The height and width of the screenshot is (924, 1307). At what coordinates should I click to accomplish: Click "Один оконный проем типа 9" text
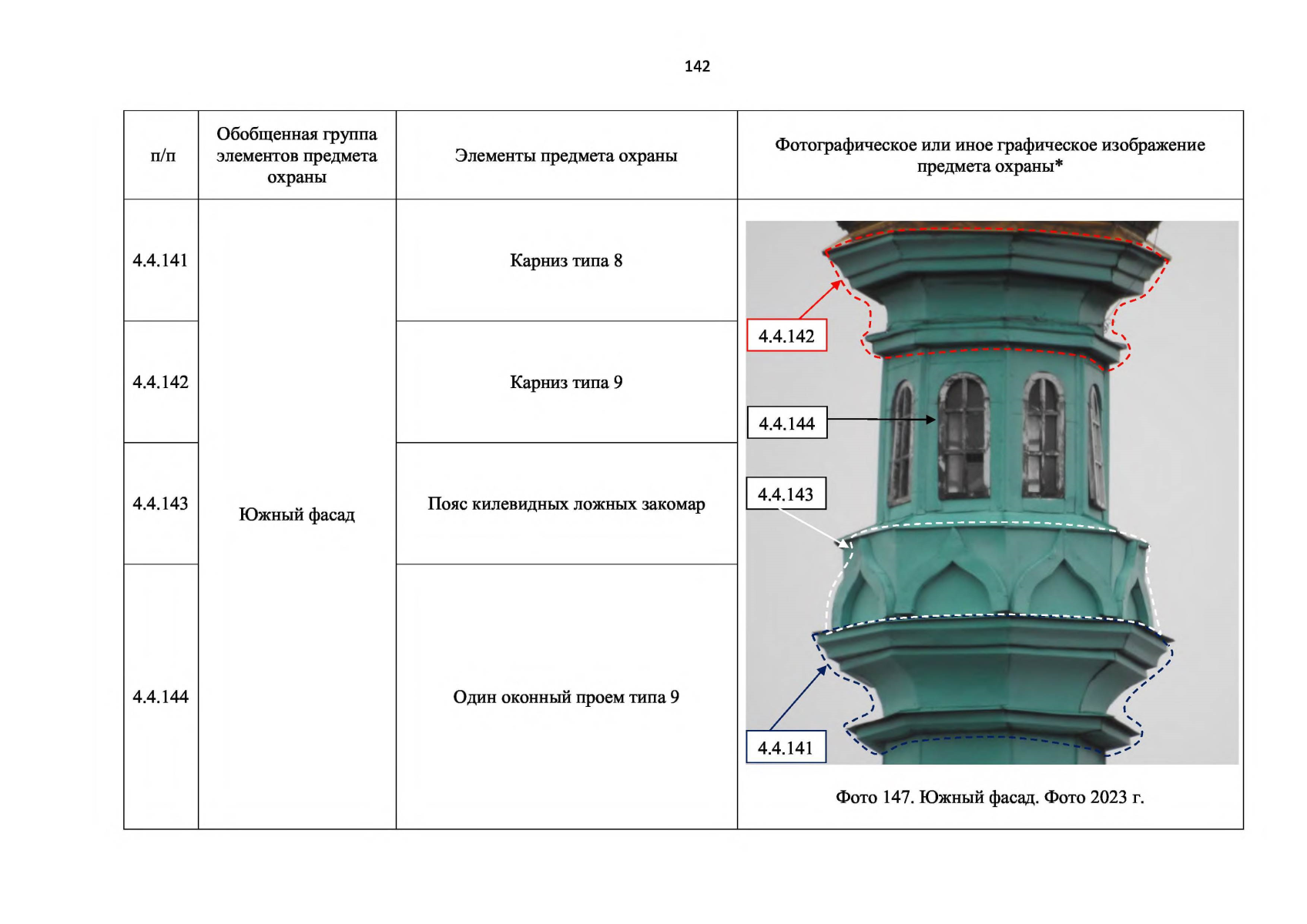click(x=566, y=697)
